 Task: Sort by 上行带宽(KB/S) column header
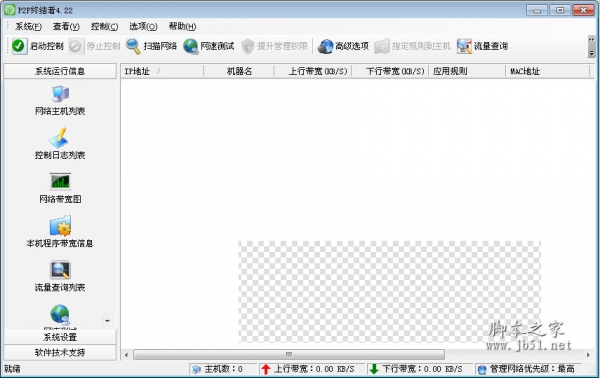click(313, 71)
